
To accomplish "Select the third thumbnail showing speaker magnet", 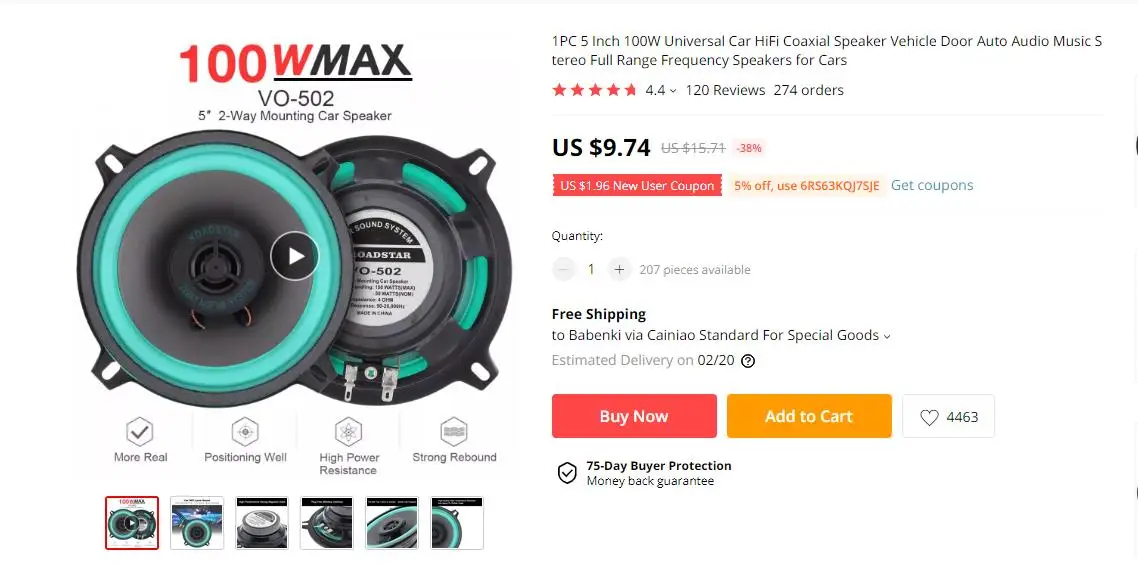I will point(261,522).
